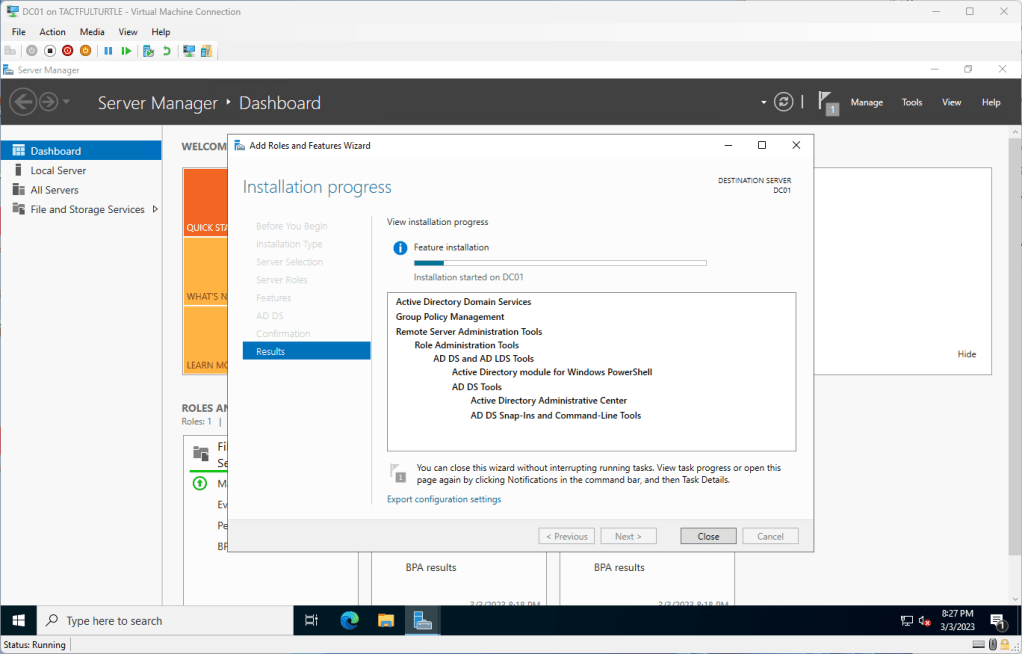Select Local Server in the sidebar
The height and width of the screenshot is (654, 1022).
point(58,170)
